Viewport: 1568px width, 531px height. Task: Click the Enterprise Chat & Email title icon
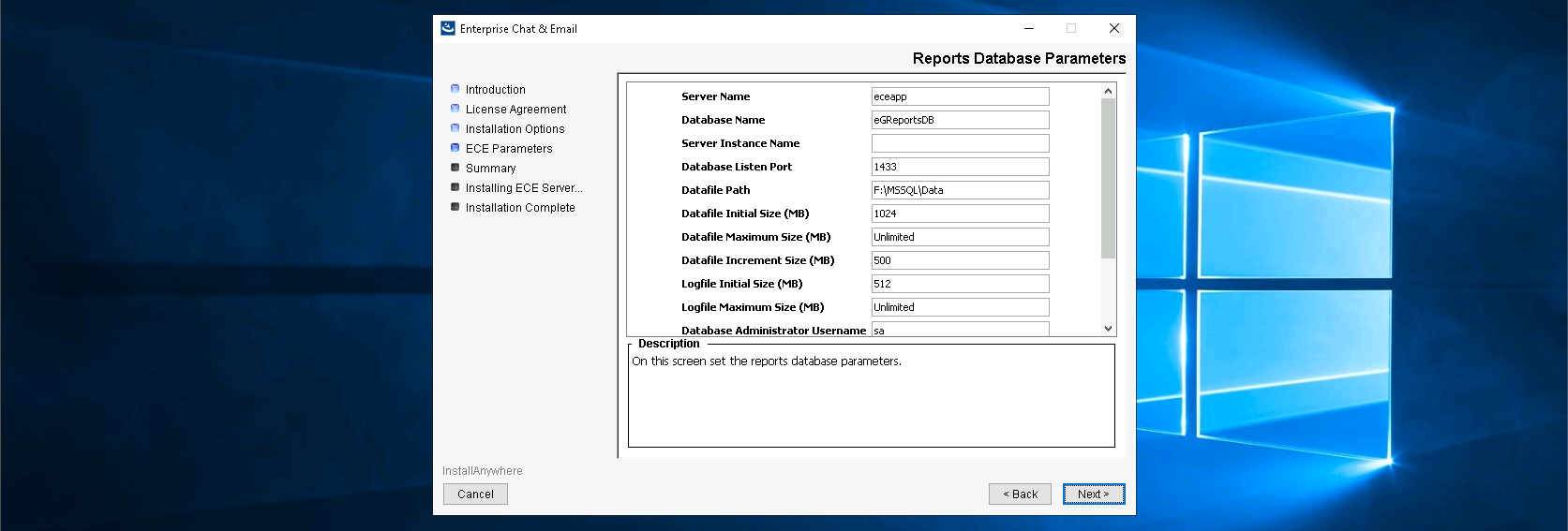(448, 28)
